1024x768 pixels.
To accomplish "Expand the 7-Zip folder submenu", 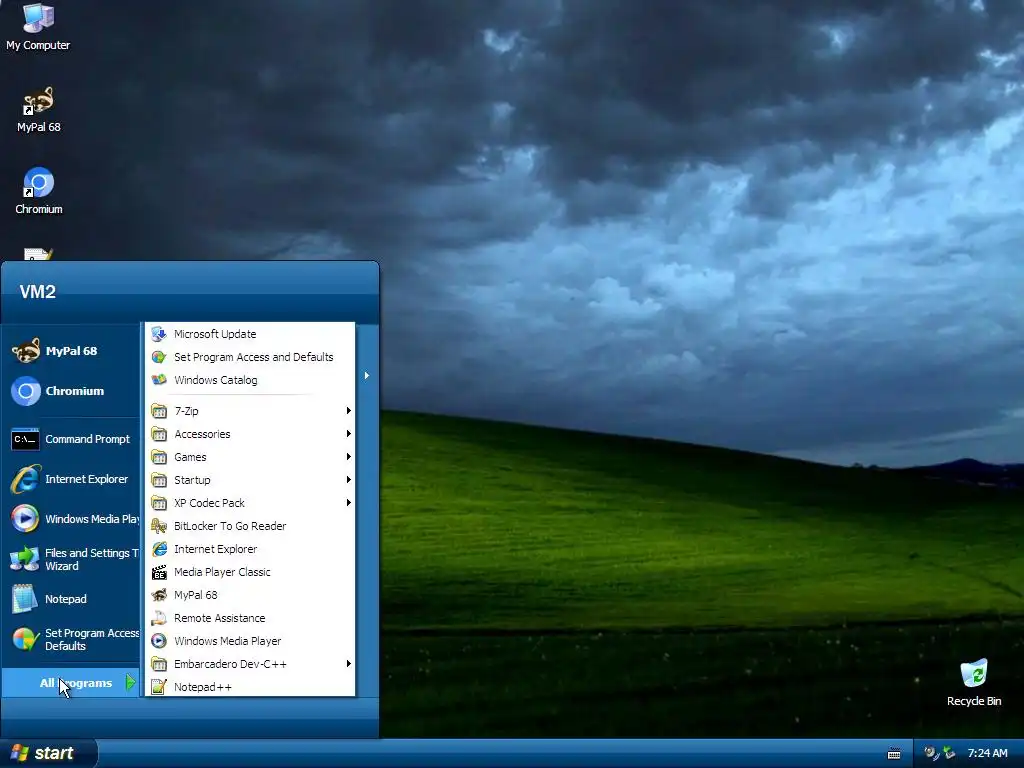I will 250,411.
